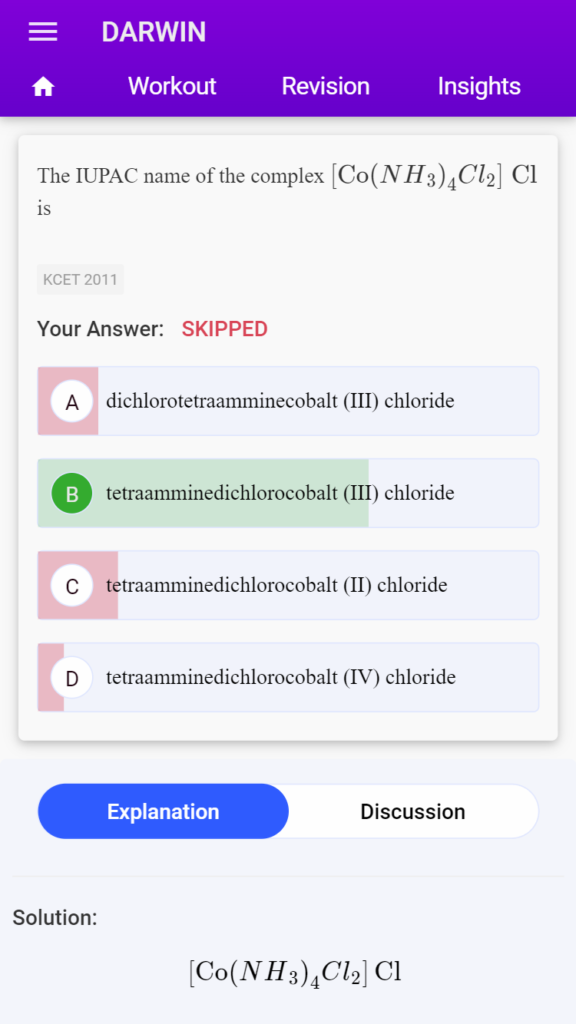
Task: Go to the home icon
Action: point(43,87)
